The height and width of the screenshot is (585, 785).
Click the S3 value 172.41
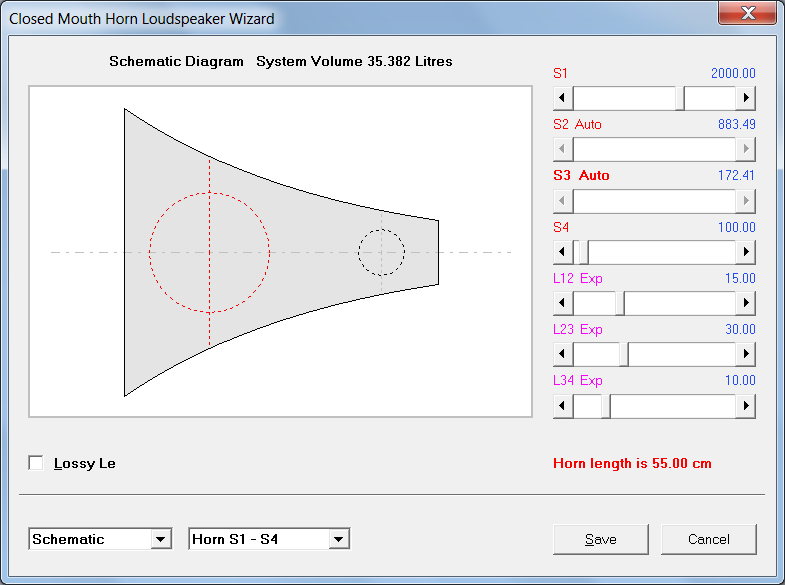736,175
